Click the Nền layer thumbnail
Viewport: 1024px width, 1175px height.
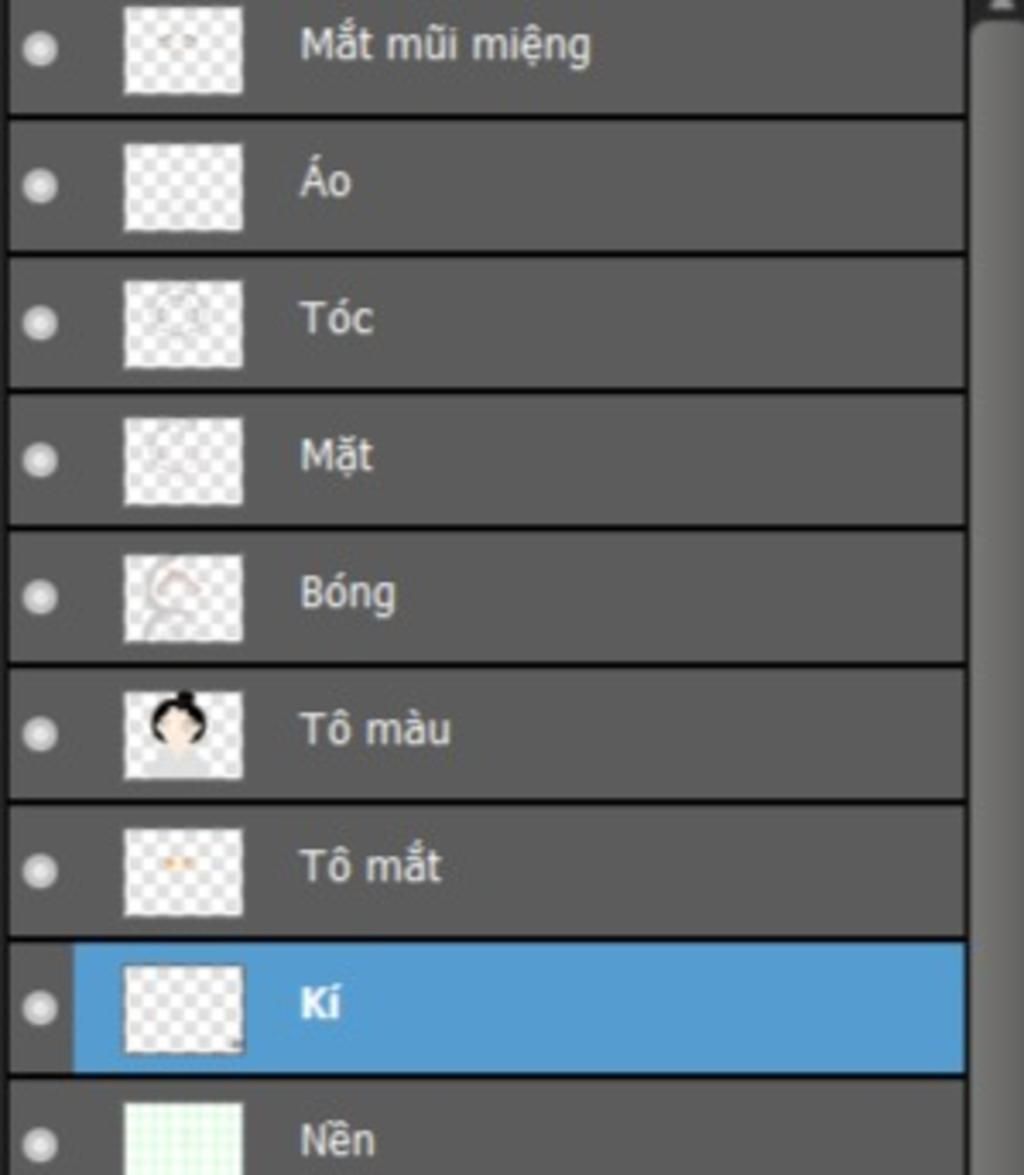click(x=183, y=1140)
